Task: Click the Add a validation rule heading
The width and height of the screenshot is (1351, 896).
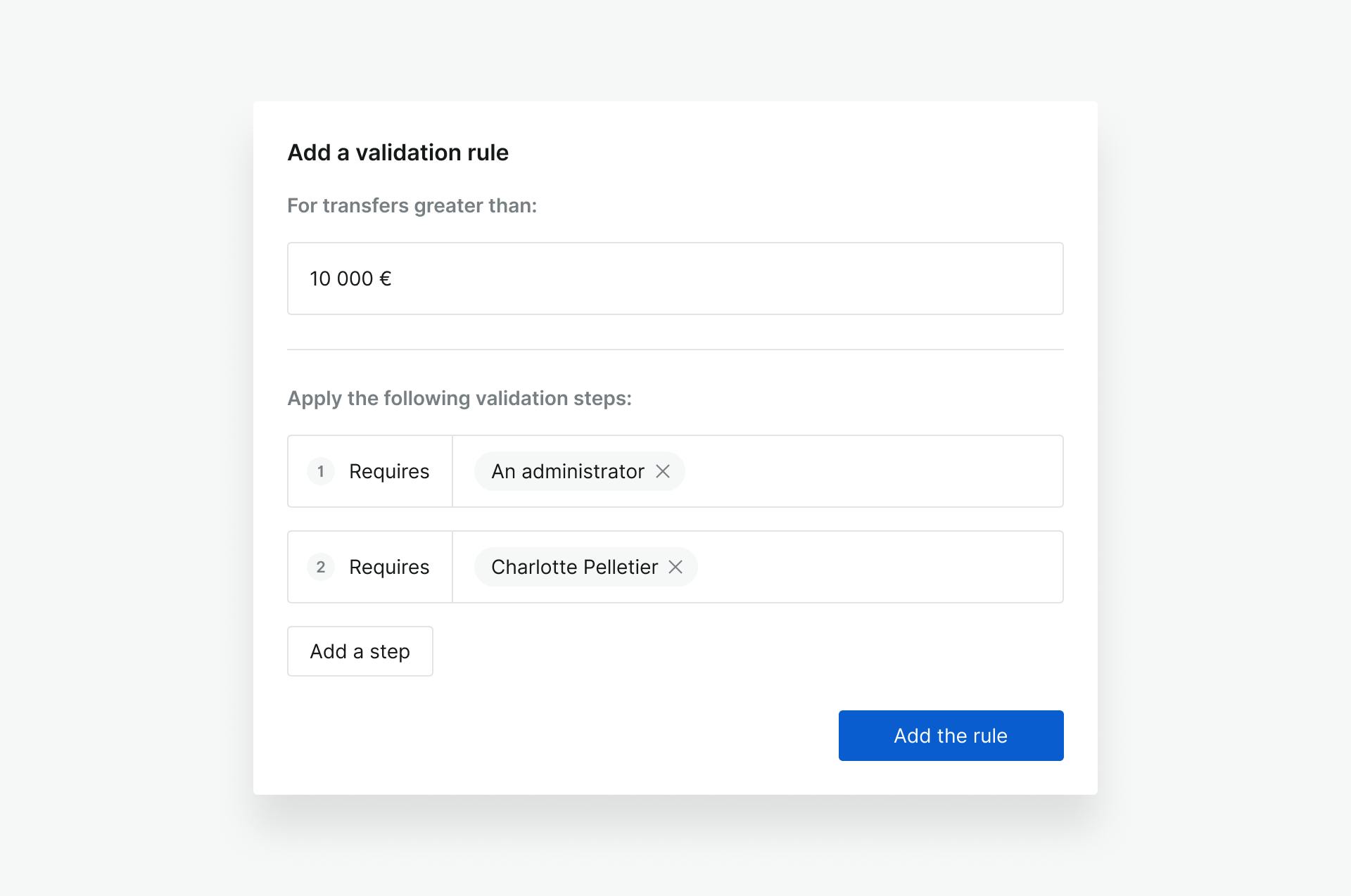Action: coord(398,153)
